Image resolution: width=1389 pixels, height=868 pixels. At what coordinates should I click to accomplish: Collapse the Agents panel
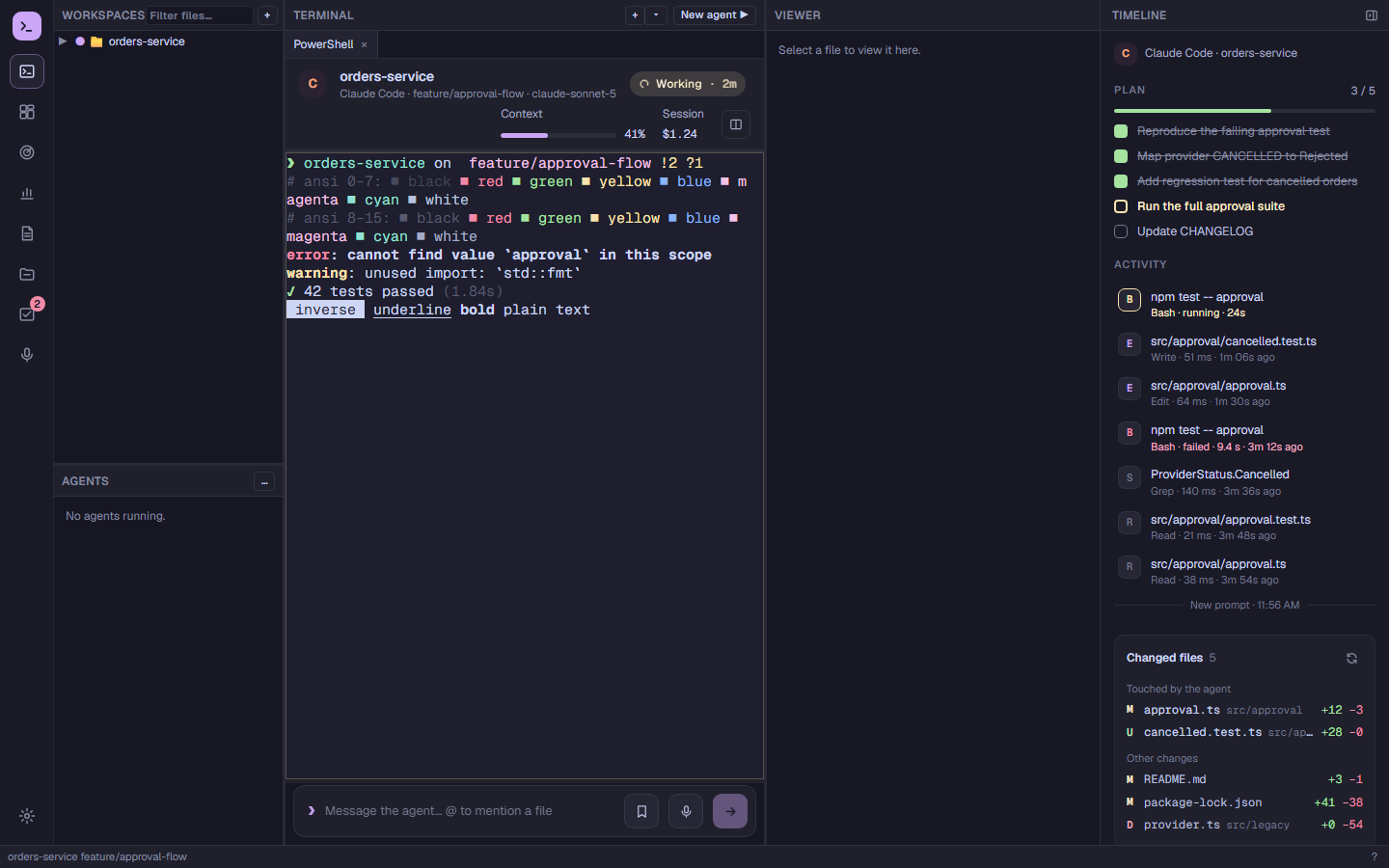click(x=264, y=481)
